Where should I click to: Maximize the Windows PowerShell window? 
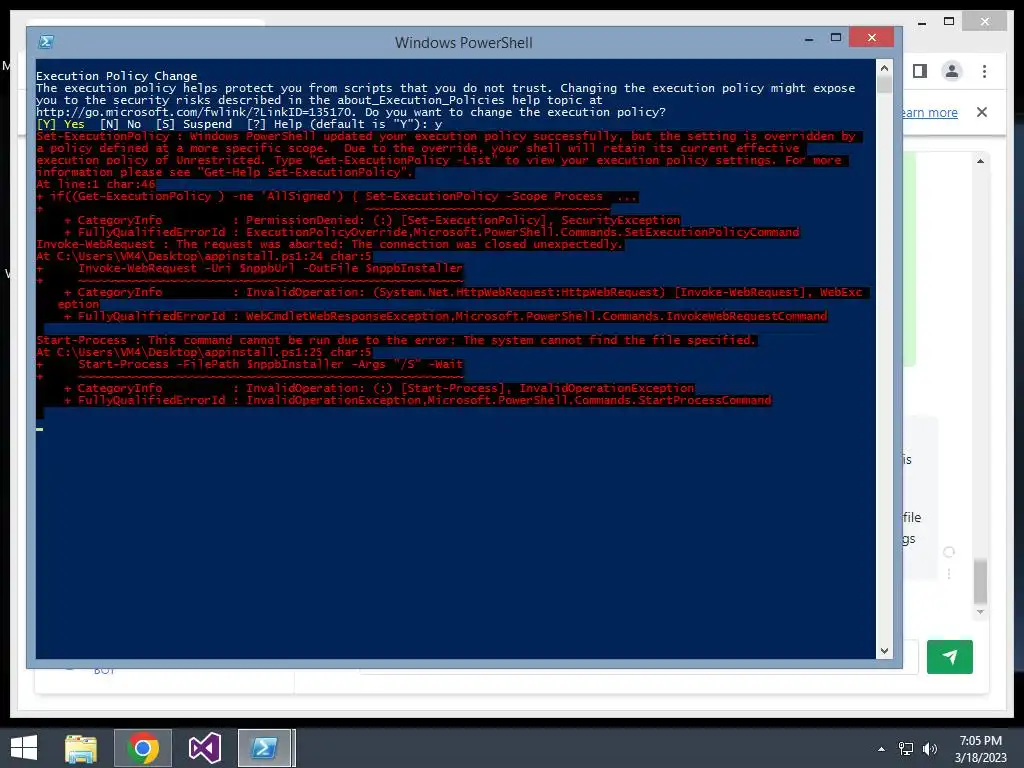point(835,38)
